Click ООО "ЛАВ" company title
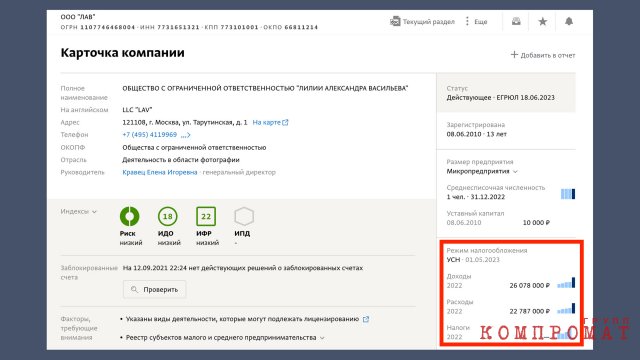The height and width of the screenshot is (360, 640). [x=78, y=17]
